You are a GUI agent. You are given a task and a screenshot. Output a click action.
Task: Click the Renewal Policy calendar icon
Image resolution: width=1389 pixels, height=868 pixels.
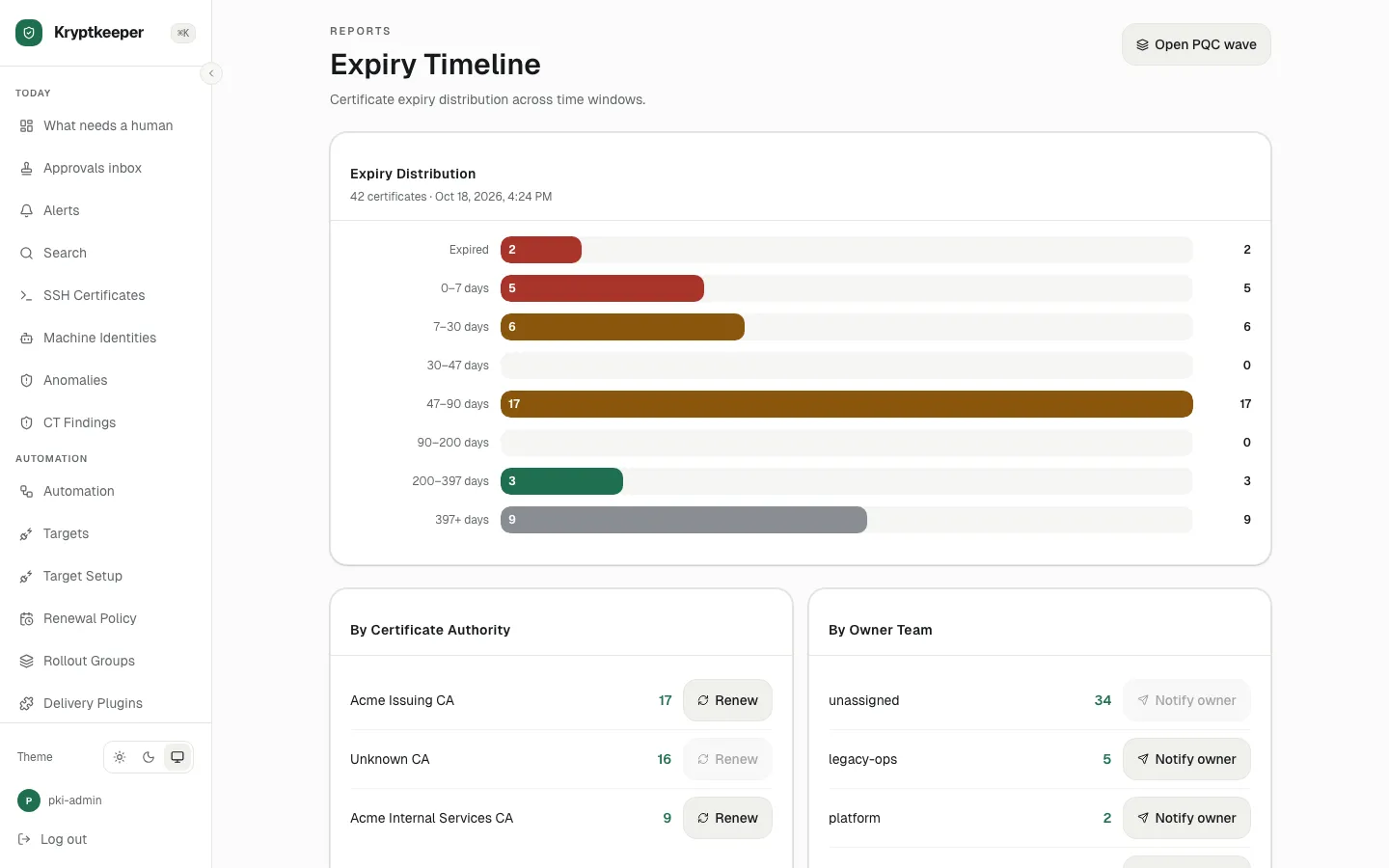(x=27, y=619)
